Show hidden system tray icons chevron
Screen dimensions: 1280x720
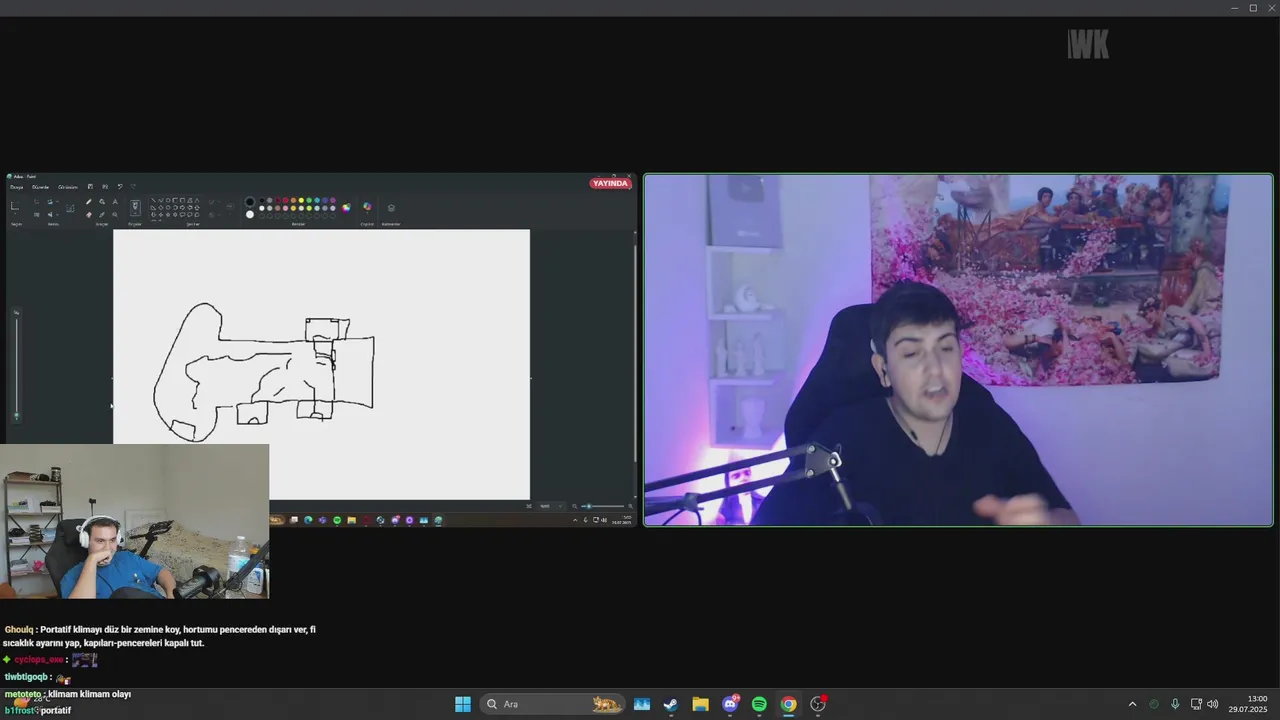click(1132, 704)
